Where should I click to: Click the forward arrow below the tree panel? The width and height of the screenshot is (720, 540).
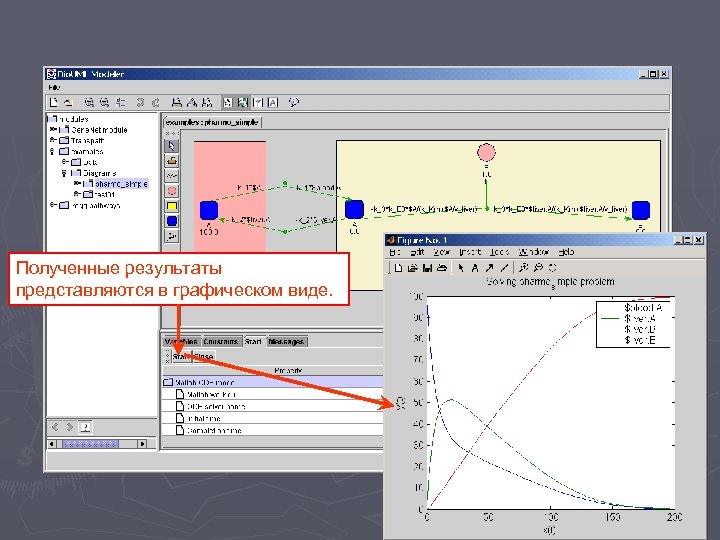[70, 427]
